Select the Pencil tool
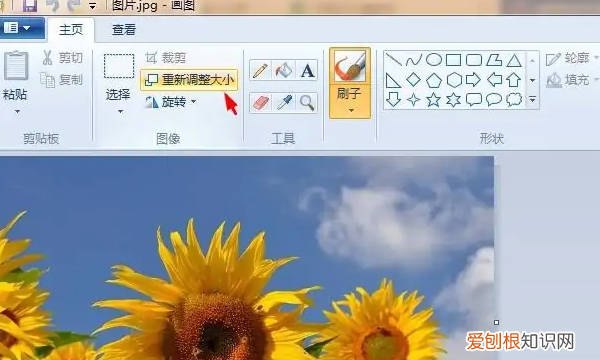This screenshot has height=360, width=600. 260,70
